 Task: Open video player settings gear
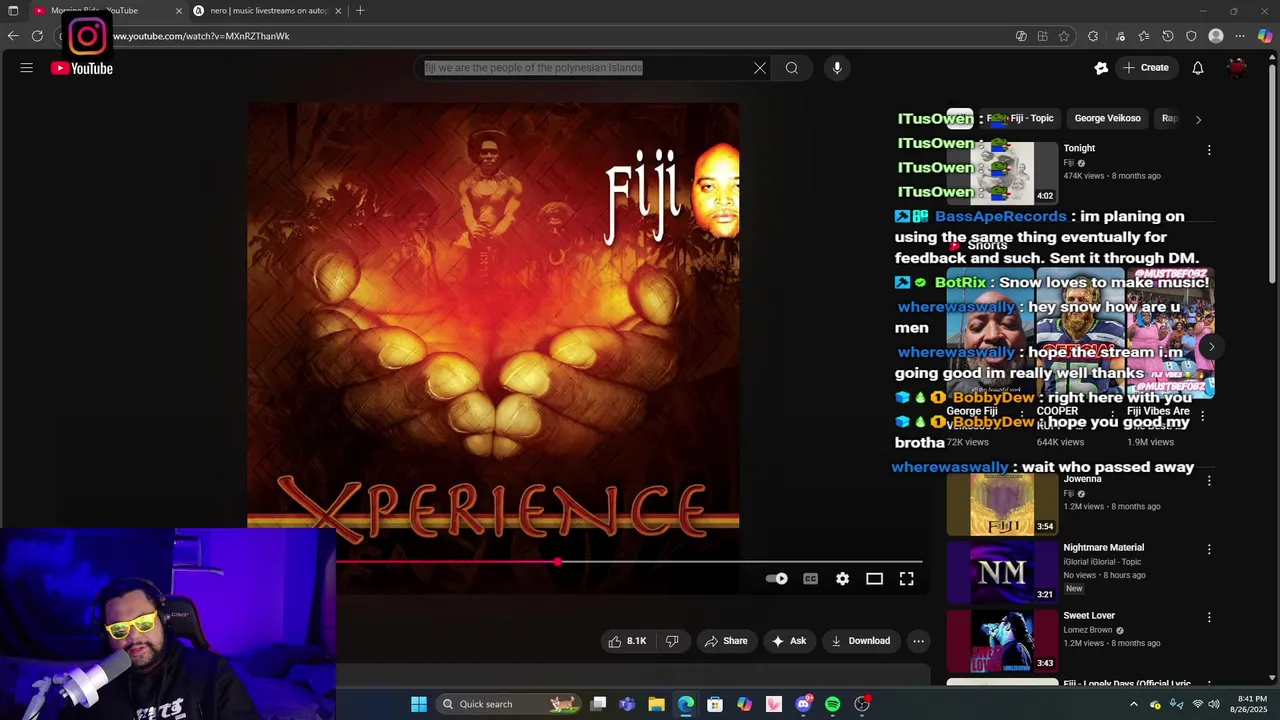coord(842,579)
